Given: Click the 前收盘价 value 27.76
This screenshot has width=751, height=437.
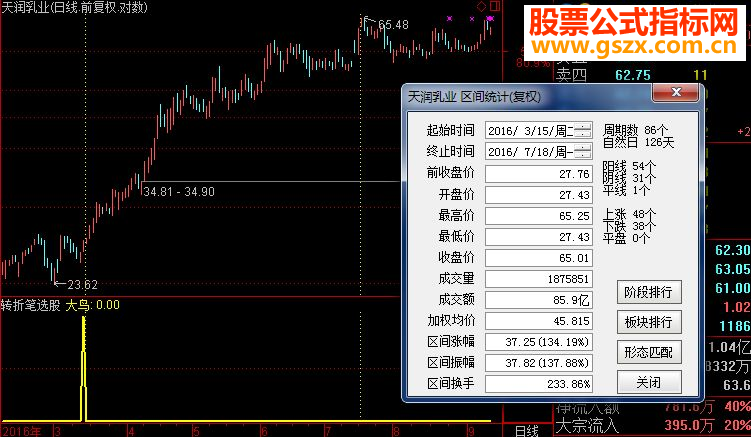Looking at the screenshot, I should tap(539, 174).
